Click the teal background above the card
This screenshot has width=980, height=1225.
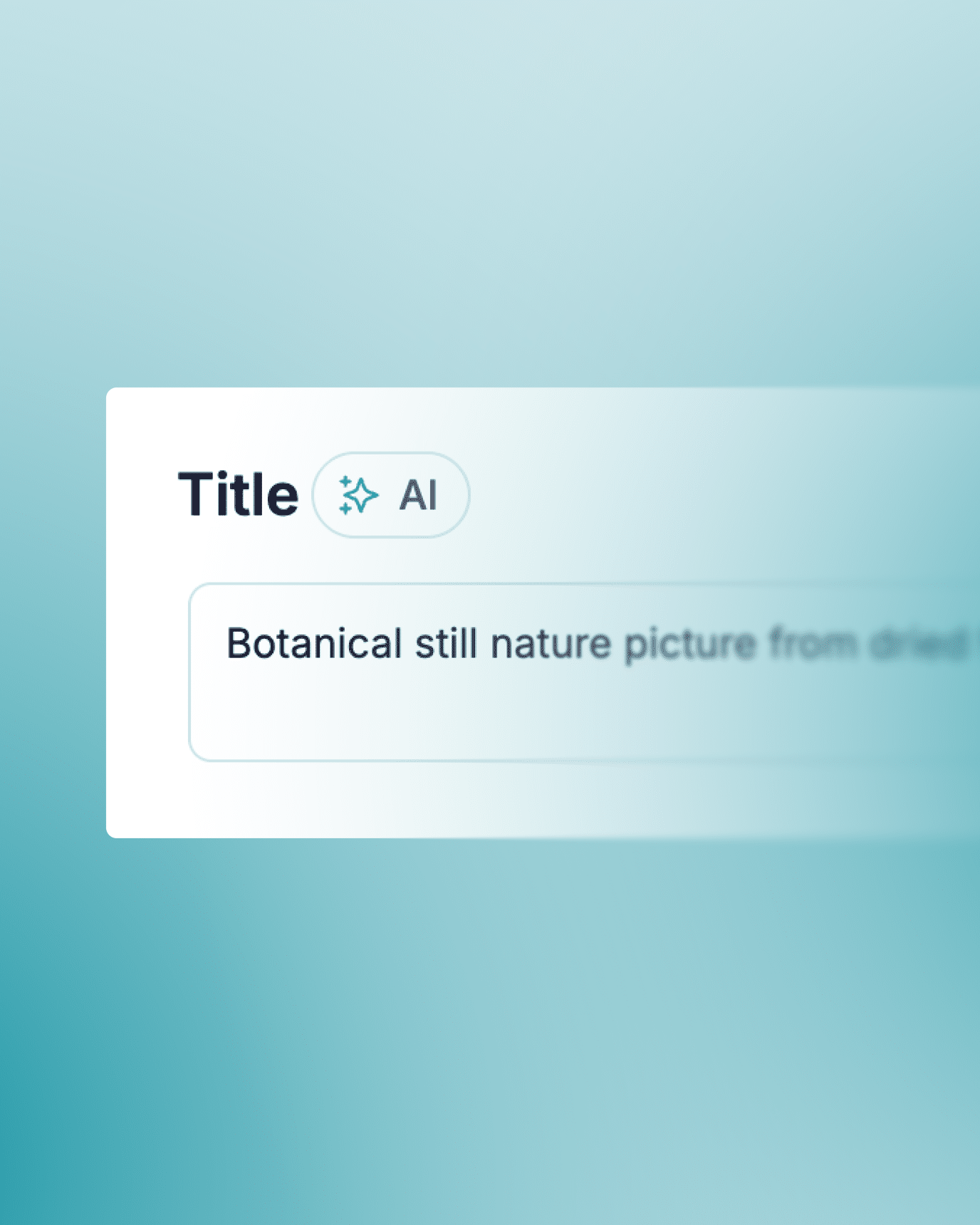click(x=490, y=192)
